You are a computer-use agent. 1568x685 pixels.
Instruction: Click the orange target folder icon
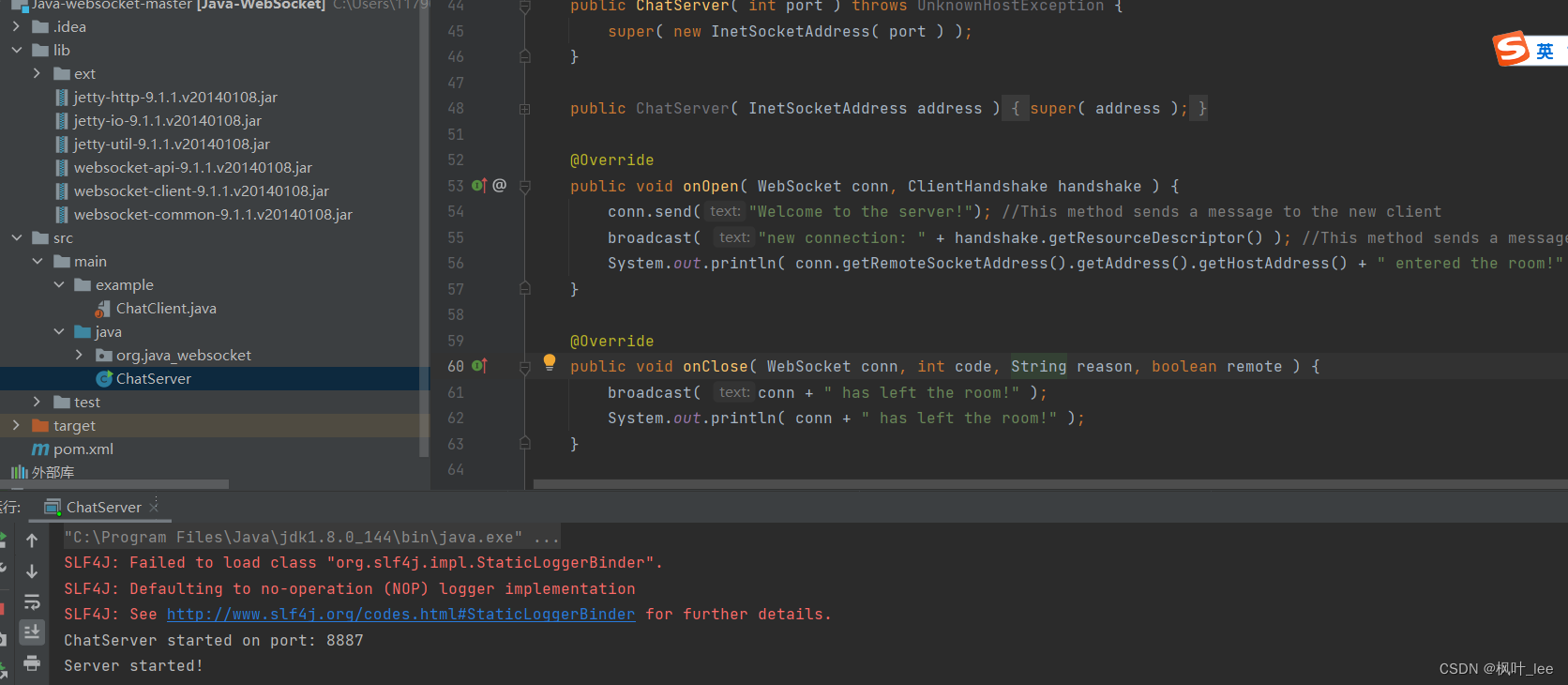tap(40, 425)
